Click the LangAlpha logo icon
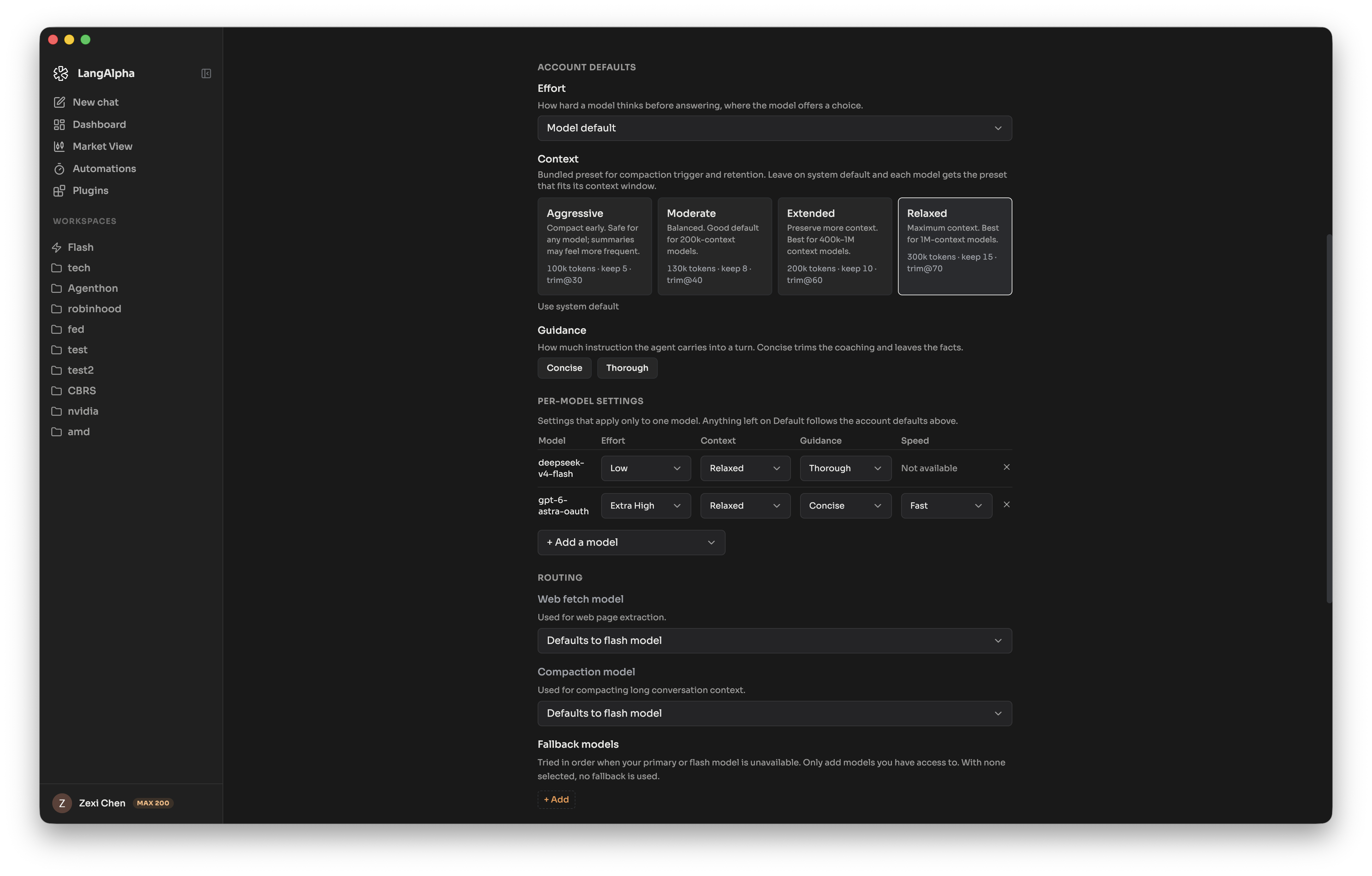The image size is (1372, 876). (61, 73)
